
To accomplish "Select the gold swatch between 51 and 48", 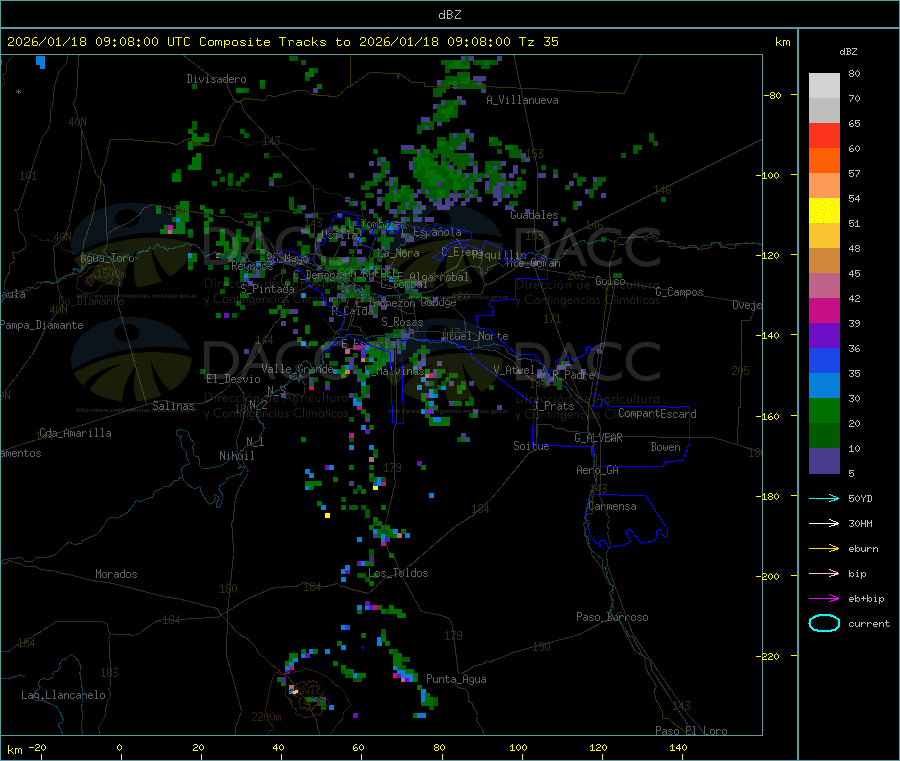I will tap(824, 235).
